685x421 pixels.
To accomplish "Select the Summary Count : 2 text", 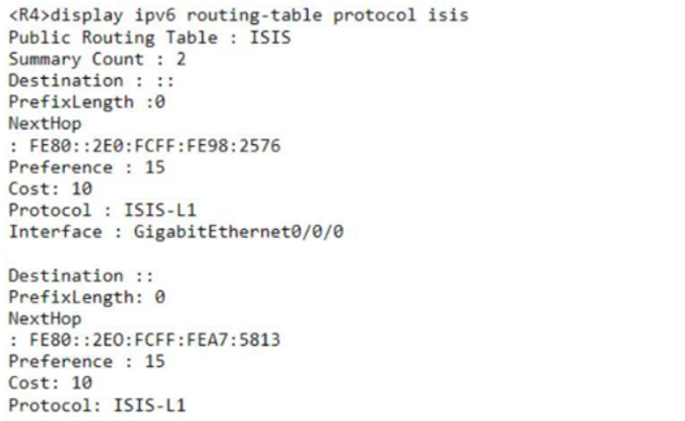I will pos(97,59).
